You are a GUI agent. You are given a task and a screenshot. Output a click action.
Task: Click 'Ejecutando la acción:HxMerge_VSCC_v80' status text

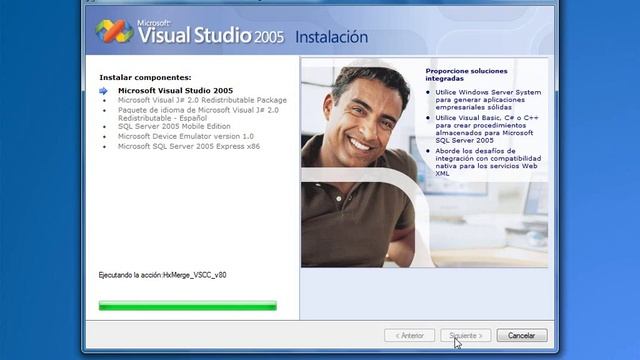[x=162, y=275]
